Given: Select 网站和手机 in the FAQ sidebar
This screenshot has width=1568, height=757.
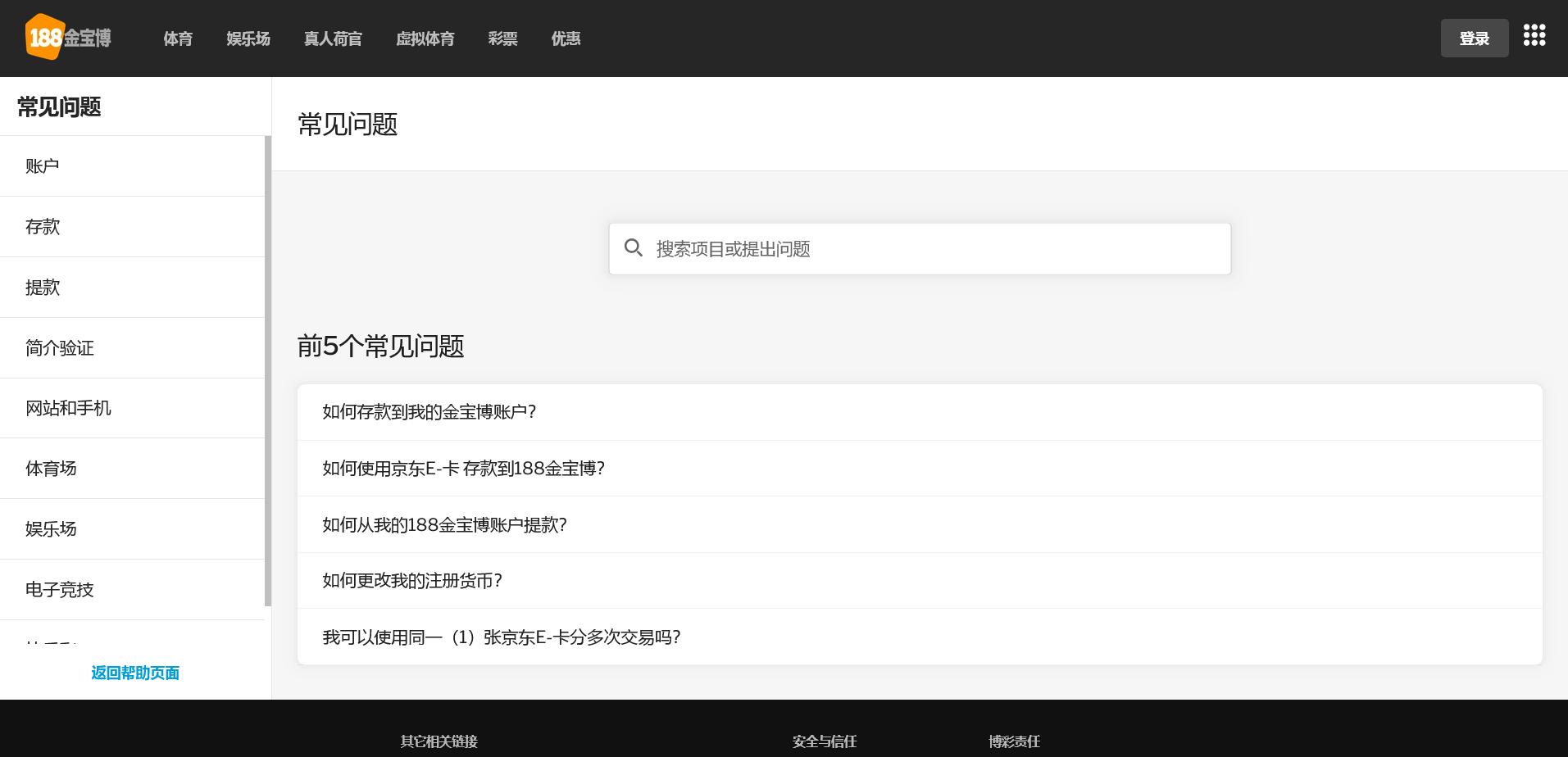Looking at the screenshot, I should point(132,408).
